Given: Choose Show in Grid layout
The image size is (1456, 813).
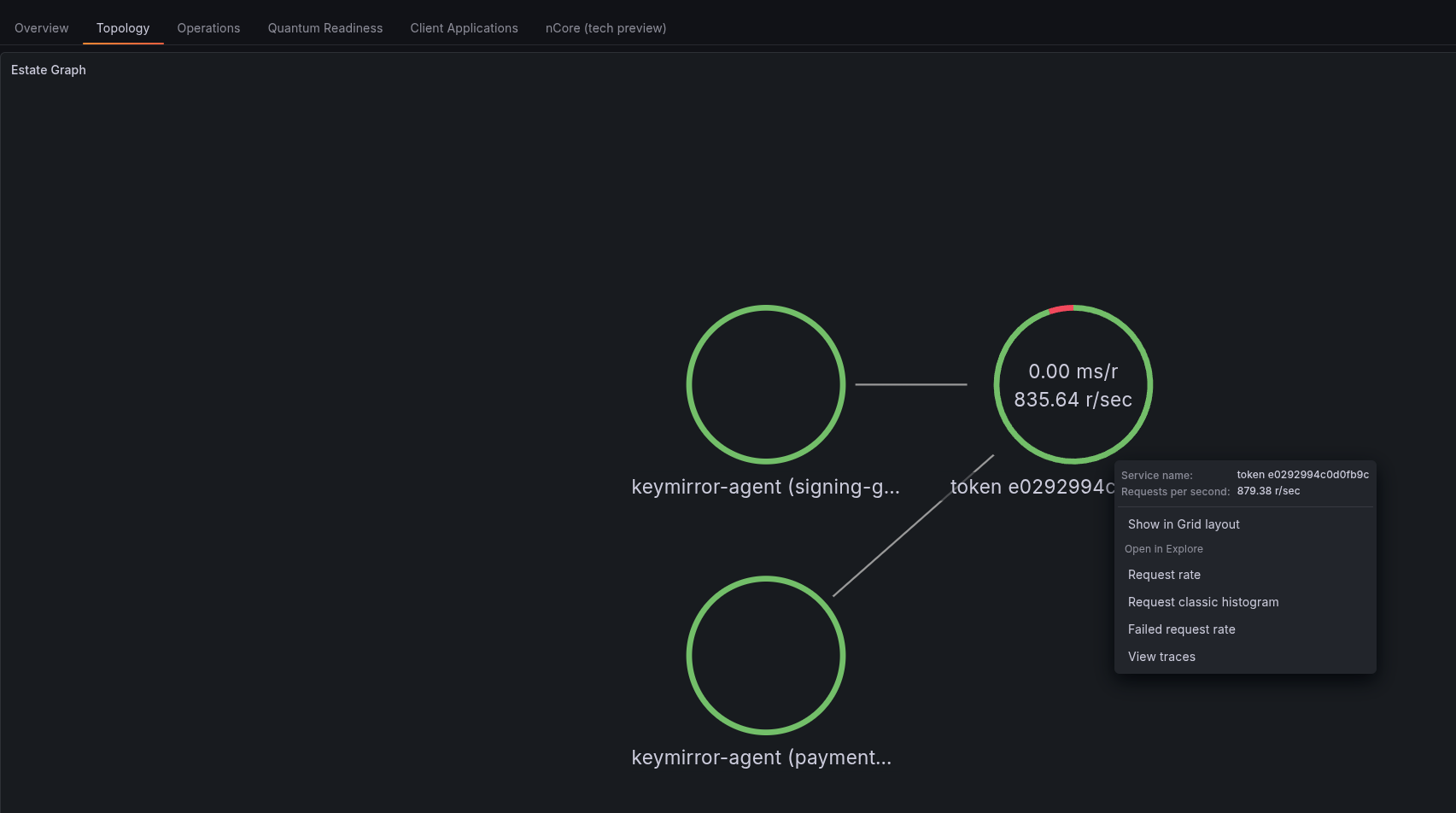Looking at the screenshot, I should [x=1245, y=524].
